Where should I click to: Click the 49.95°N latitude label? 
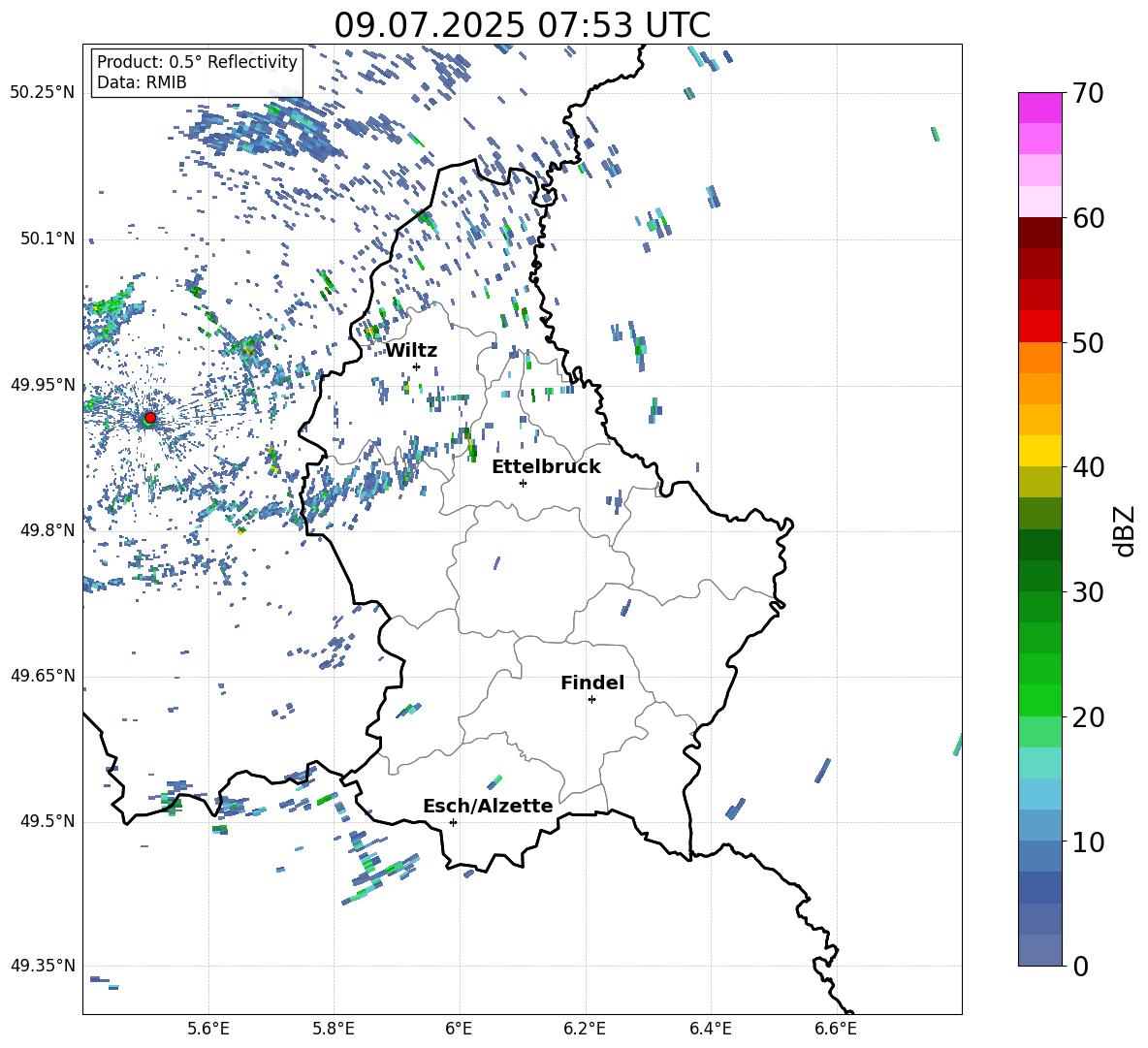coord(43,384)
